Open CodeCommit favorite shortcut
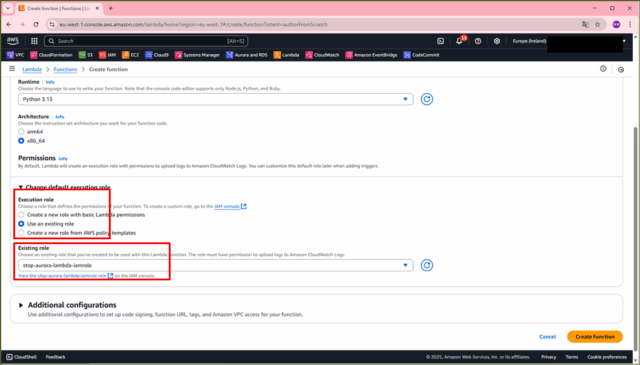This screenshot has height=365, width=640. (421, 55)
